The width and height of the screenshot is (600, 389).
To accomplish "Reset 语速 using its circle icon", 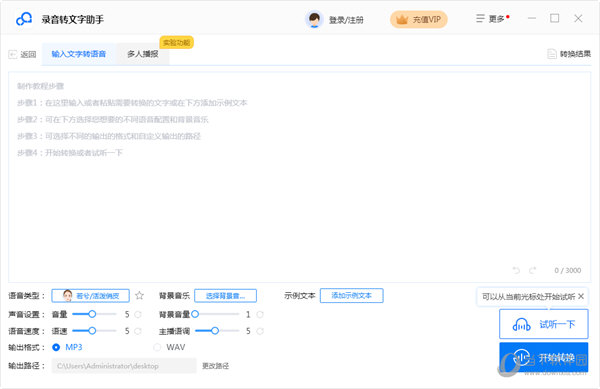I will pos(138,331).
